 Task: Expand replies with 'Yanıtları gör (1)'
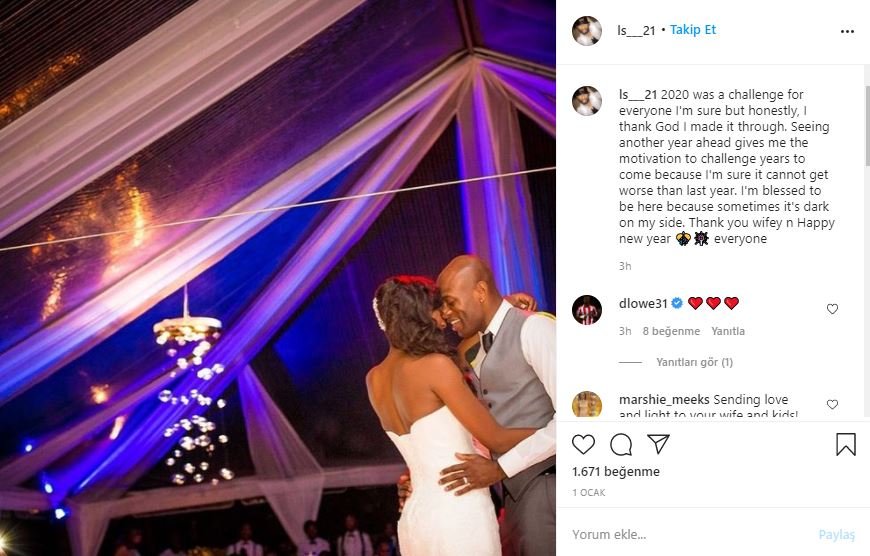click(694, 362)
